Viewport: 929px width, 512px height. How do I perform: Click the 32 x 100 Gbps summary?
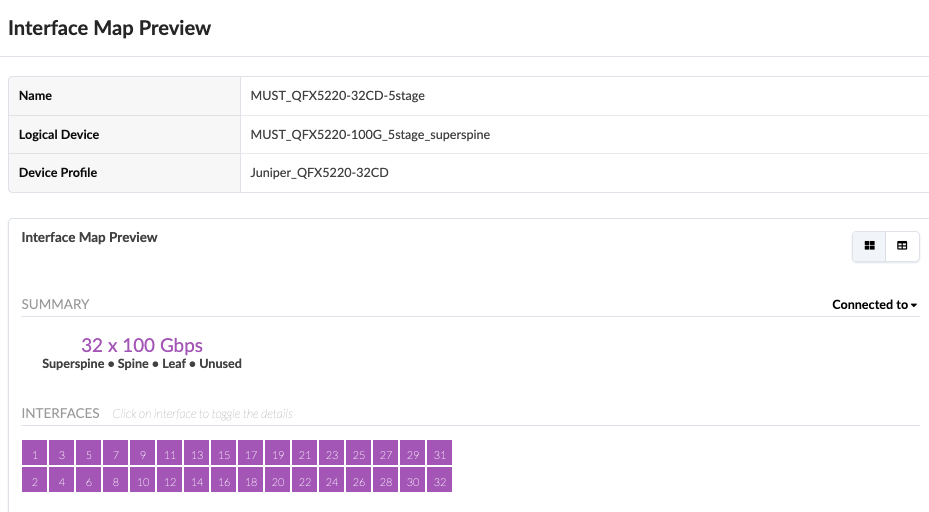point(142,346)
